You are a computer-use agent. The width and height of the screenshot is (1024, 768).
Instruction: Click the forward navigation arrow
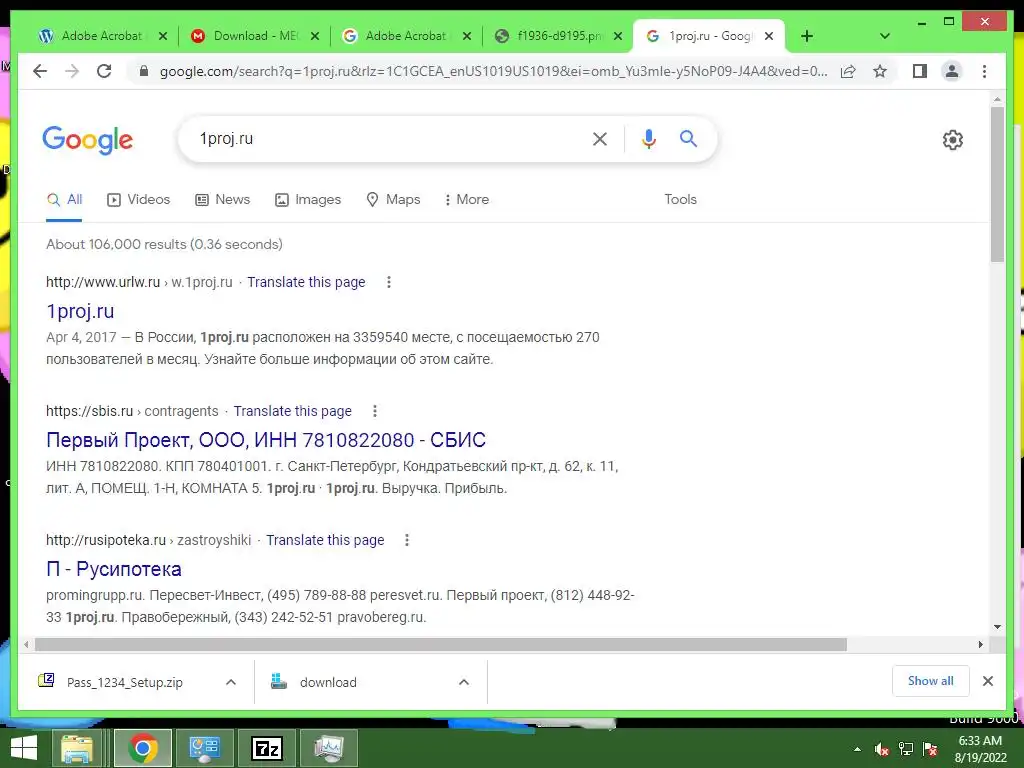[x=72, y=71]
